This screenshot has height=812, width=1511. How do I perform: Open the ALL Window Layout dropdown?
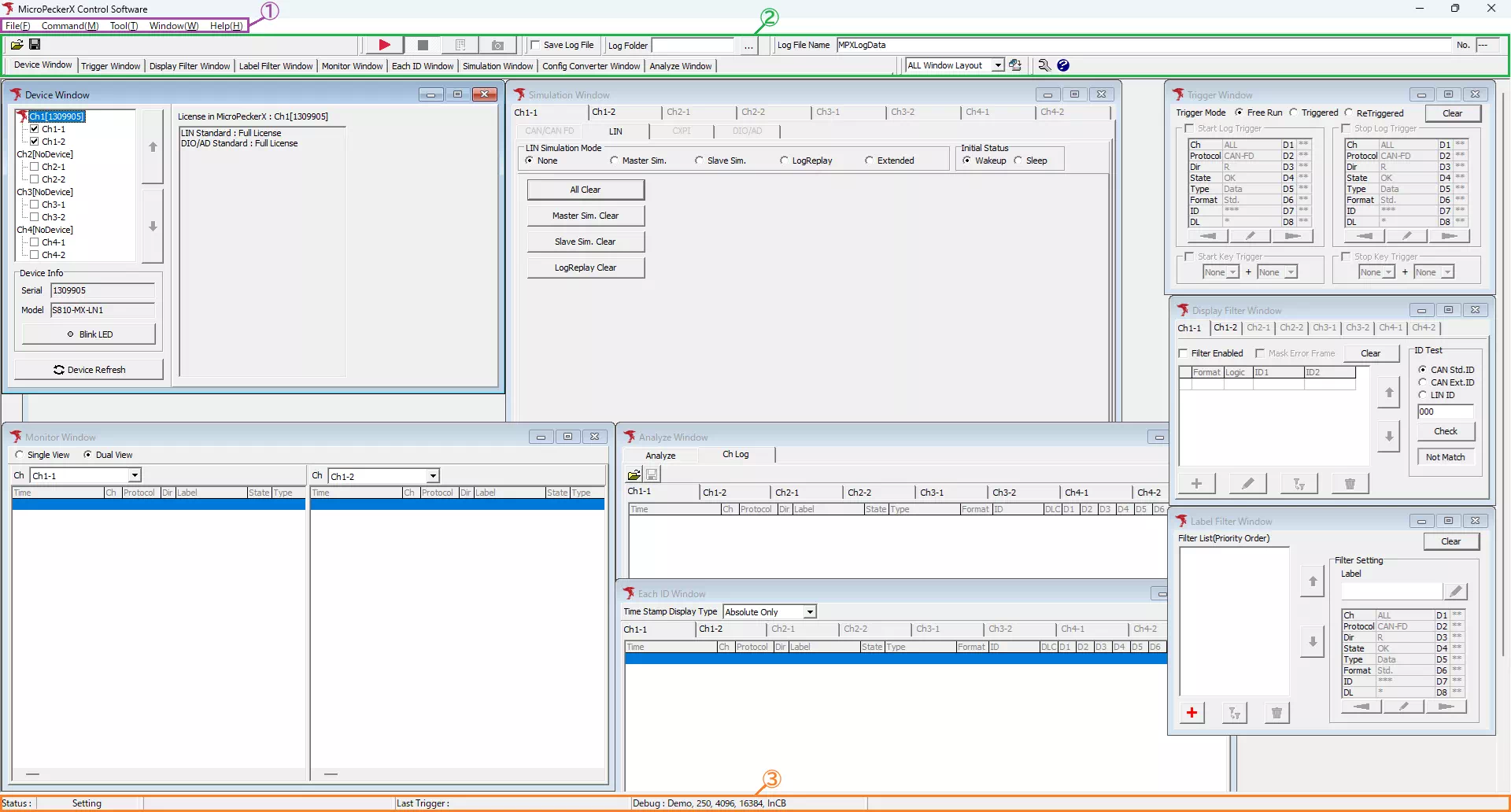click(998, 65)
